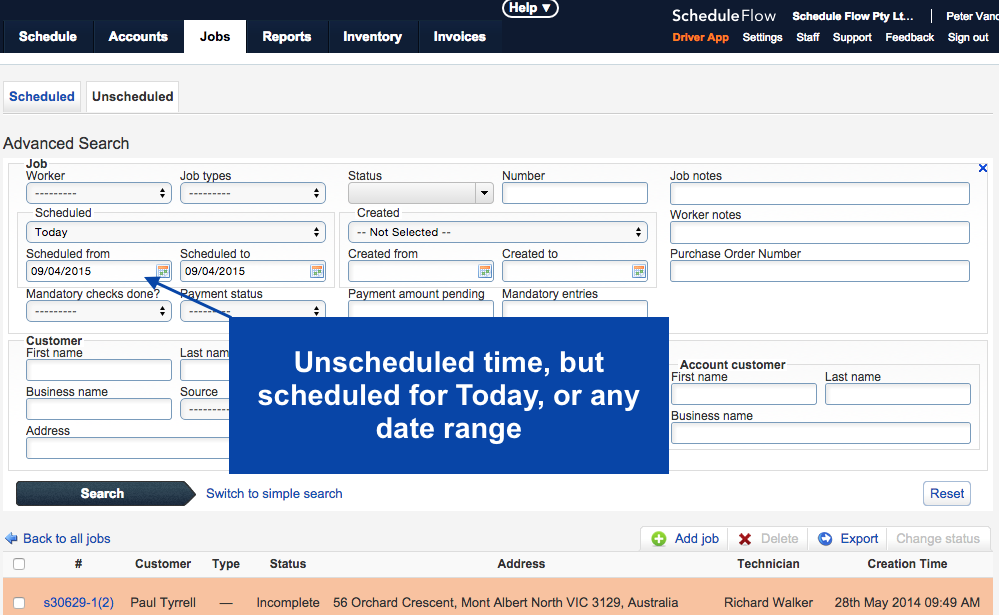Open Scheduled to calendar picker icon
Image resolution: width=999 pixels, height=615 pixels.
pos(317,271)
